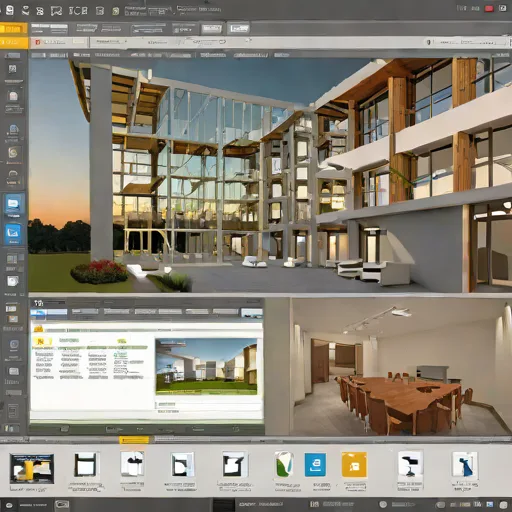Click the green-tinted icon in top toolbar
The image size is (512, 512).
[x=116, y=11]
